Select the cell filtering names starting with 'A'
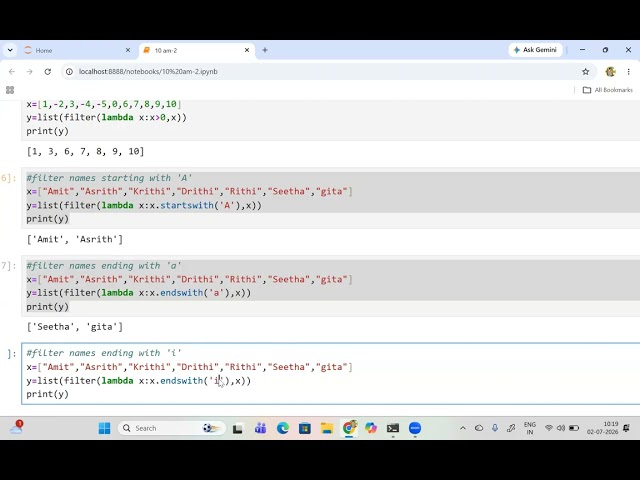640x480 pixels. click(x=333, y=198)
